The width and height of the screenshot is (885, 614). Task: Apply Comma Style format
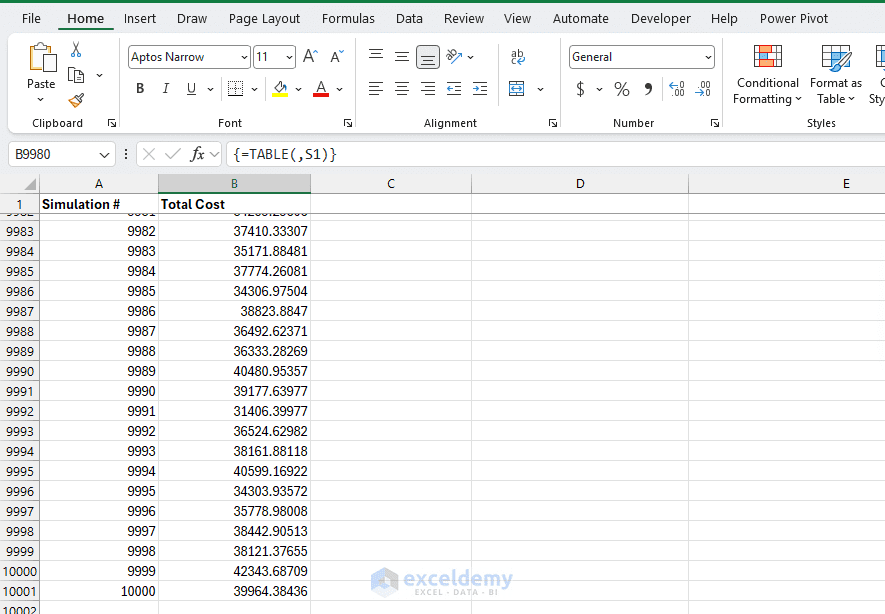click(648, 89)
